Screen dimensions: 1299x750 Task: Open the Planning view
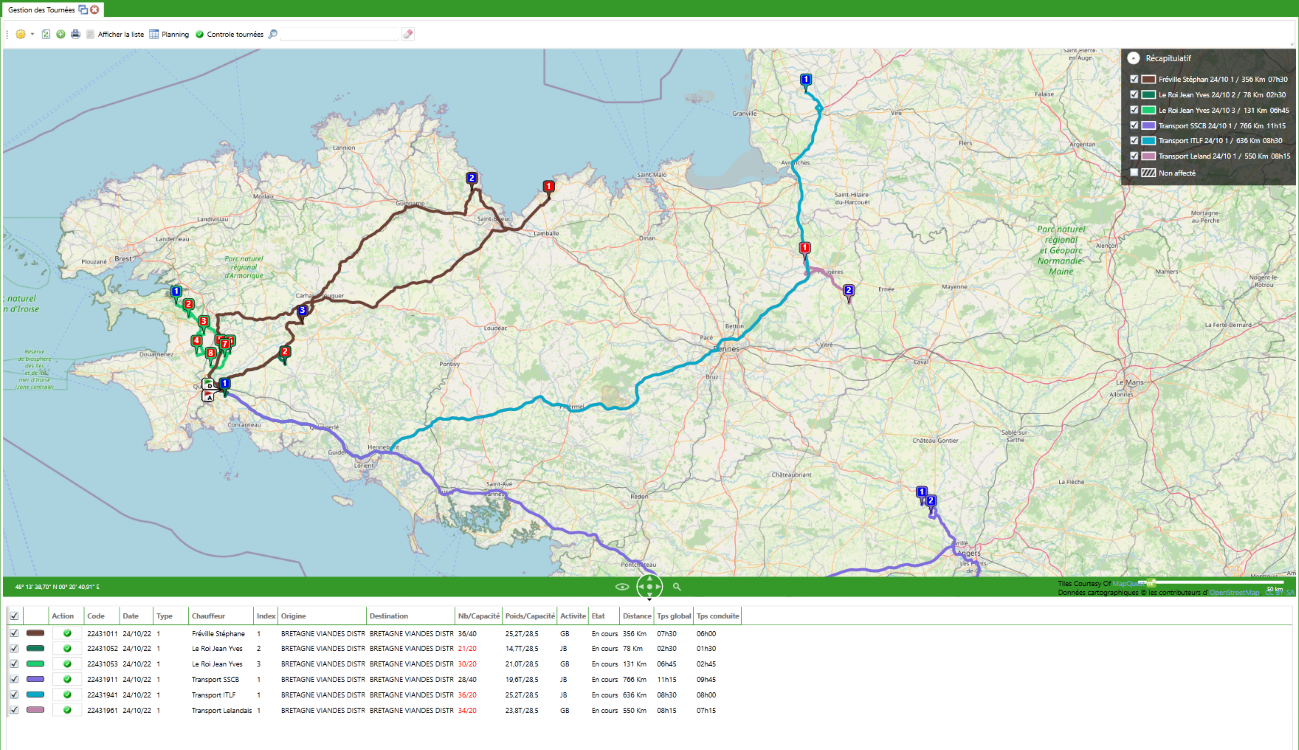tap(169, 34)
